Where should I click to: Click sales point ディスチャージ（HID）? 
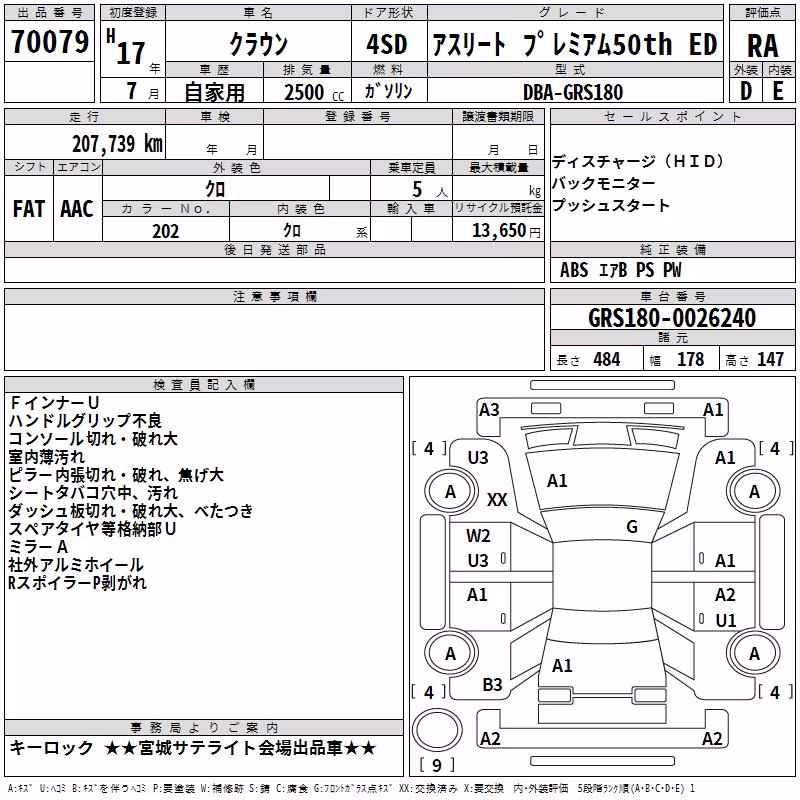[638, 161]
